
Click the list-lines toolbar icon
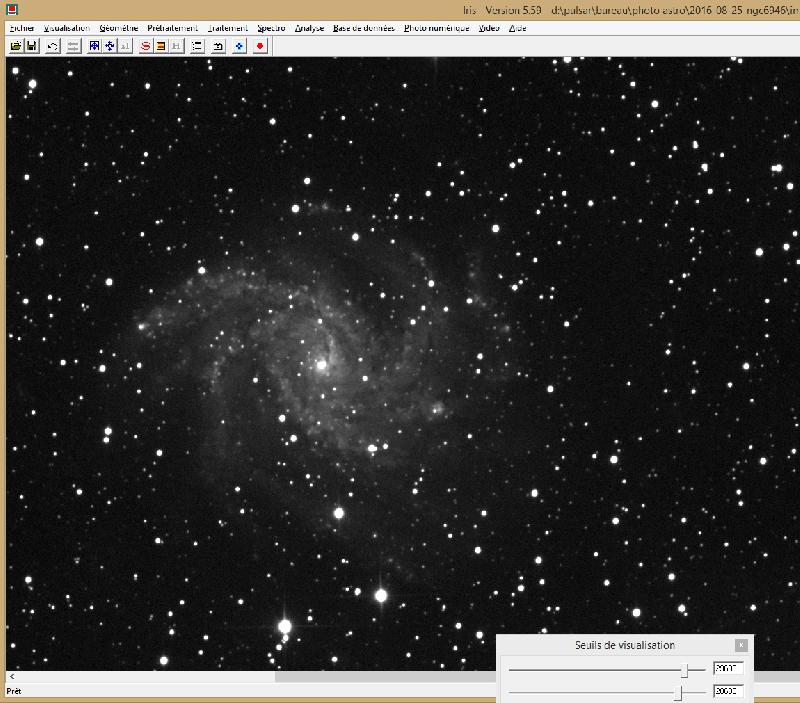tap(197, 46)
